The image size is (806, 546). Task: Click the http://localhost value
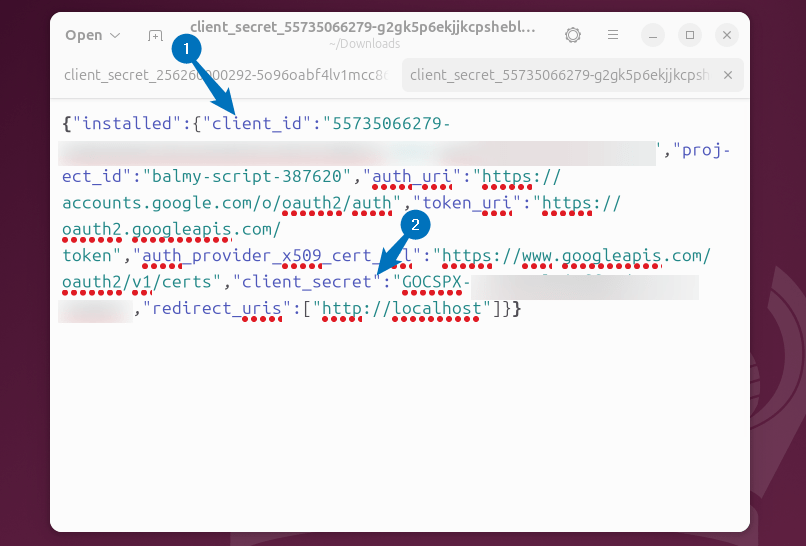tap(402, 308)
